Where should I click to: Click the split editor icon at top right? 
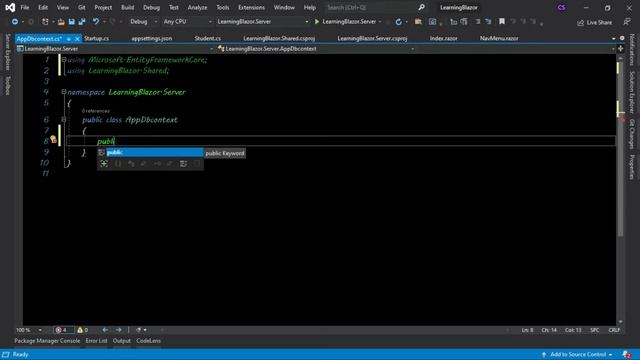(620, 49)
